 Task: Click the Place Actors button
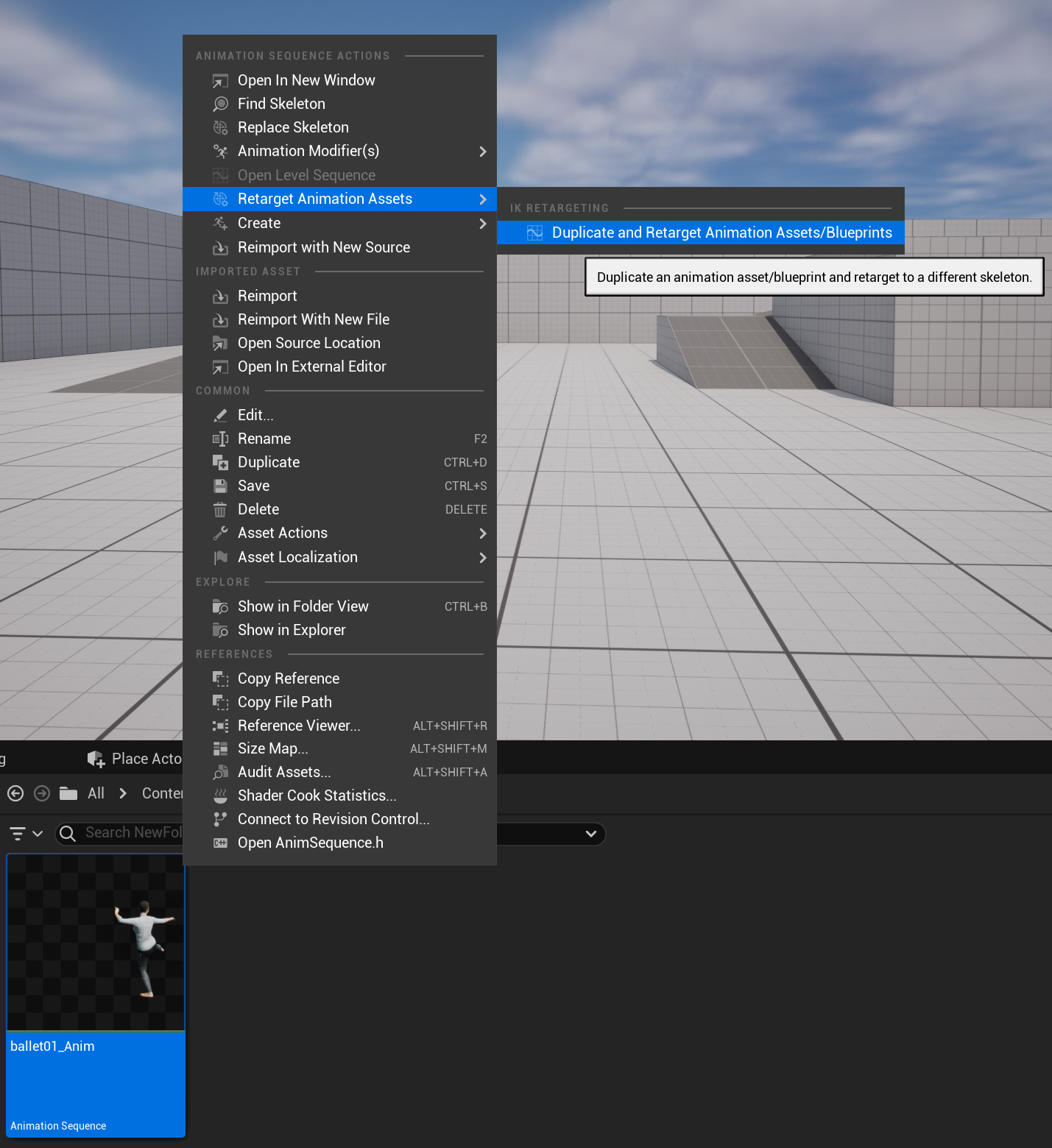[136, 759]
